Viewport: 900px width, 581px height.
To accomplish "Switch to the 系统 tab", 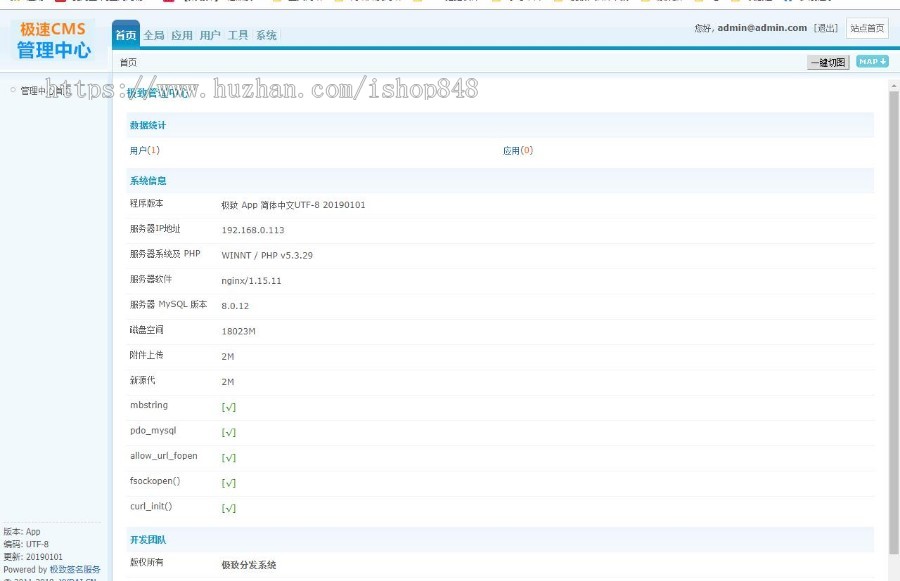I will point(265,33).
